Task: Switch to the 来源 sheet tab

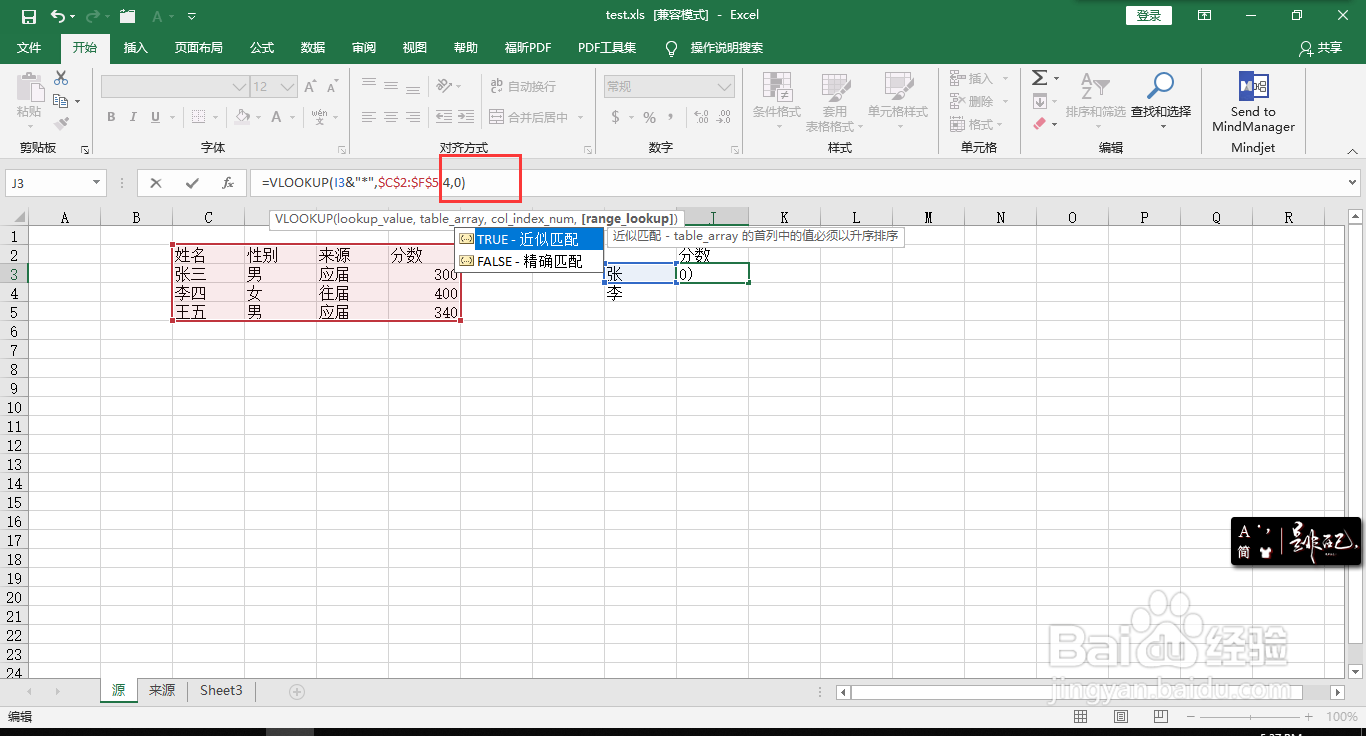Action: click(162, 690)
